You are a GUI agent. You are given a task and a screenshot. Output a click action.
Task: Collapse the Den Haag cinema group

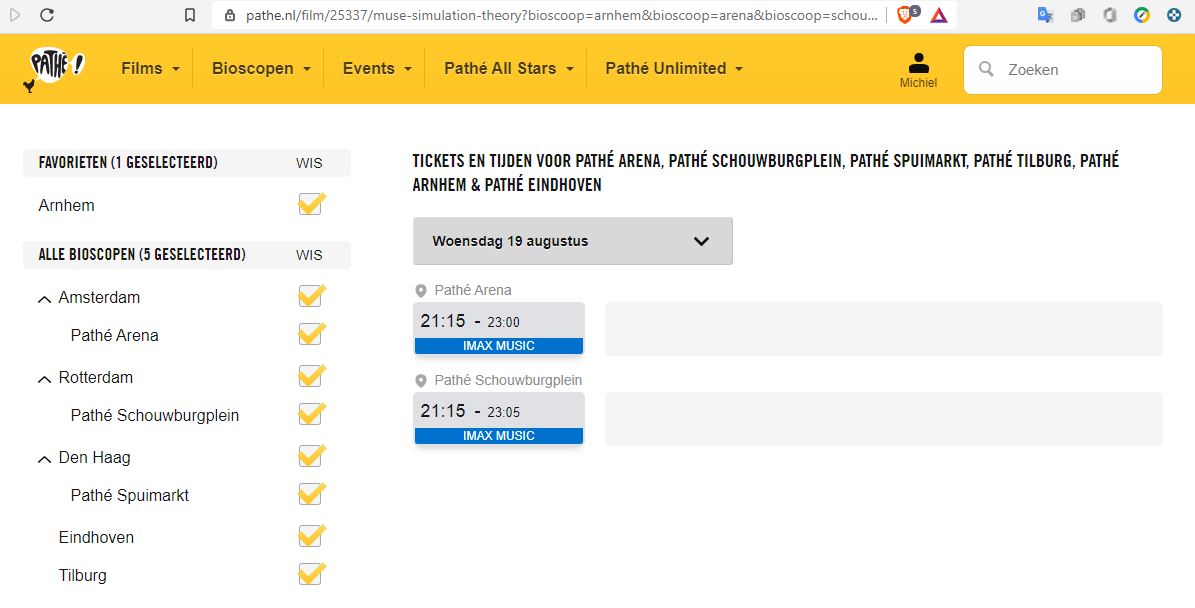(x=44, y=459)
